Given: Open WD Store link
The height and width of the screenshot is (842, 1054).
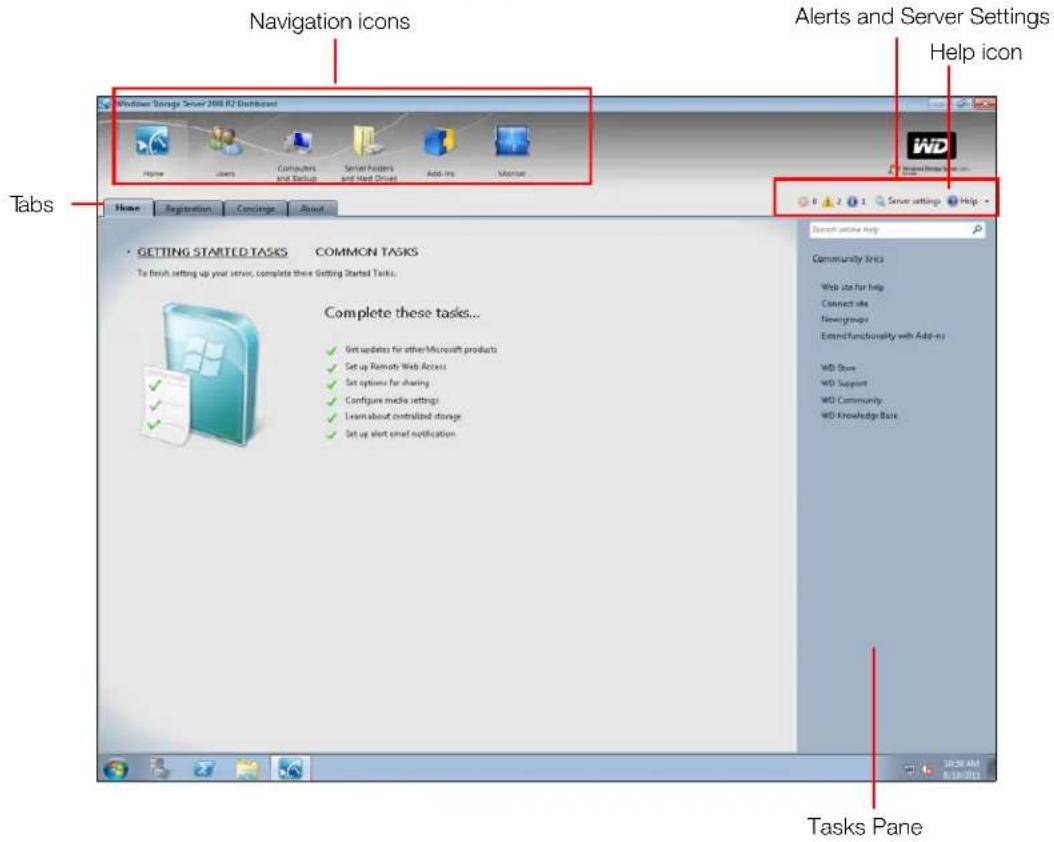Looking at the screenshot, I should [838, 368].
